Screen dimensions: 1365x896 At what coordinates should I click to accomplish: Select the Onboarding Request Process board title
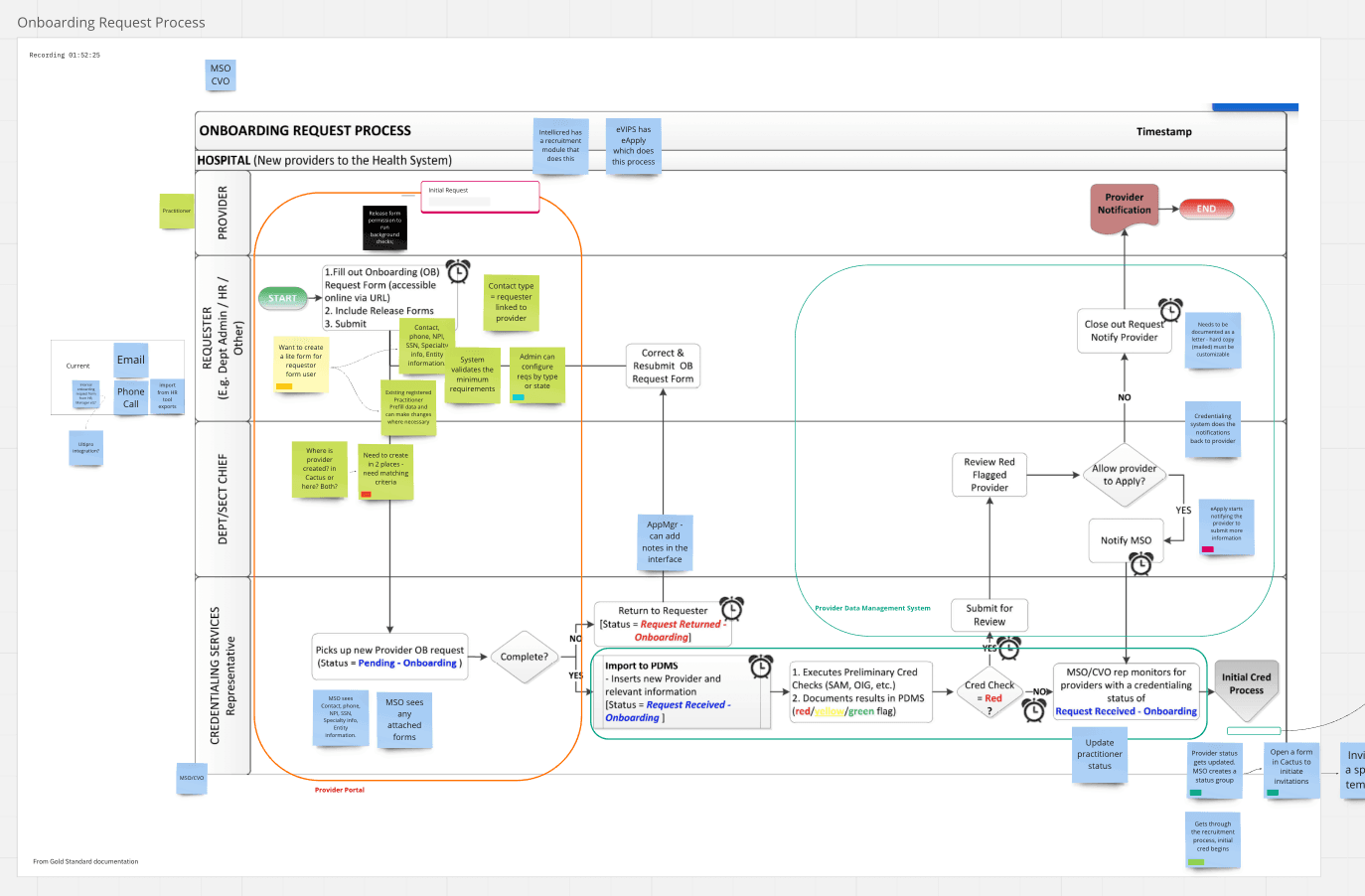point(110,21)
